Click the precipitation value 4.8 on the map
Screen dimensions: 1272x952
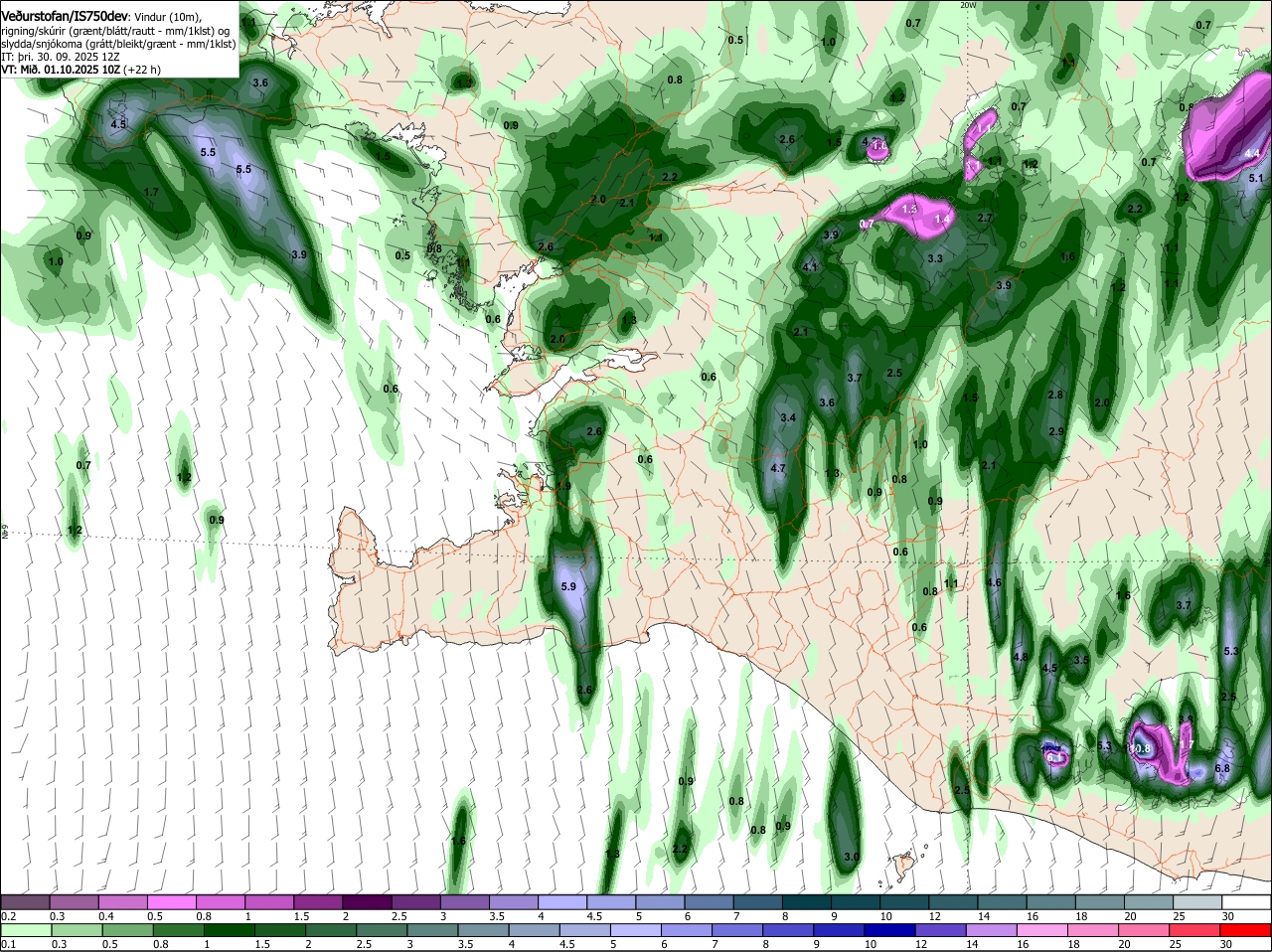pyautogui.click(x=1020, y=657)
